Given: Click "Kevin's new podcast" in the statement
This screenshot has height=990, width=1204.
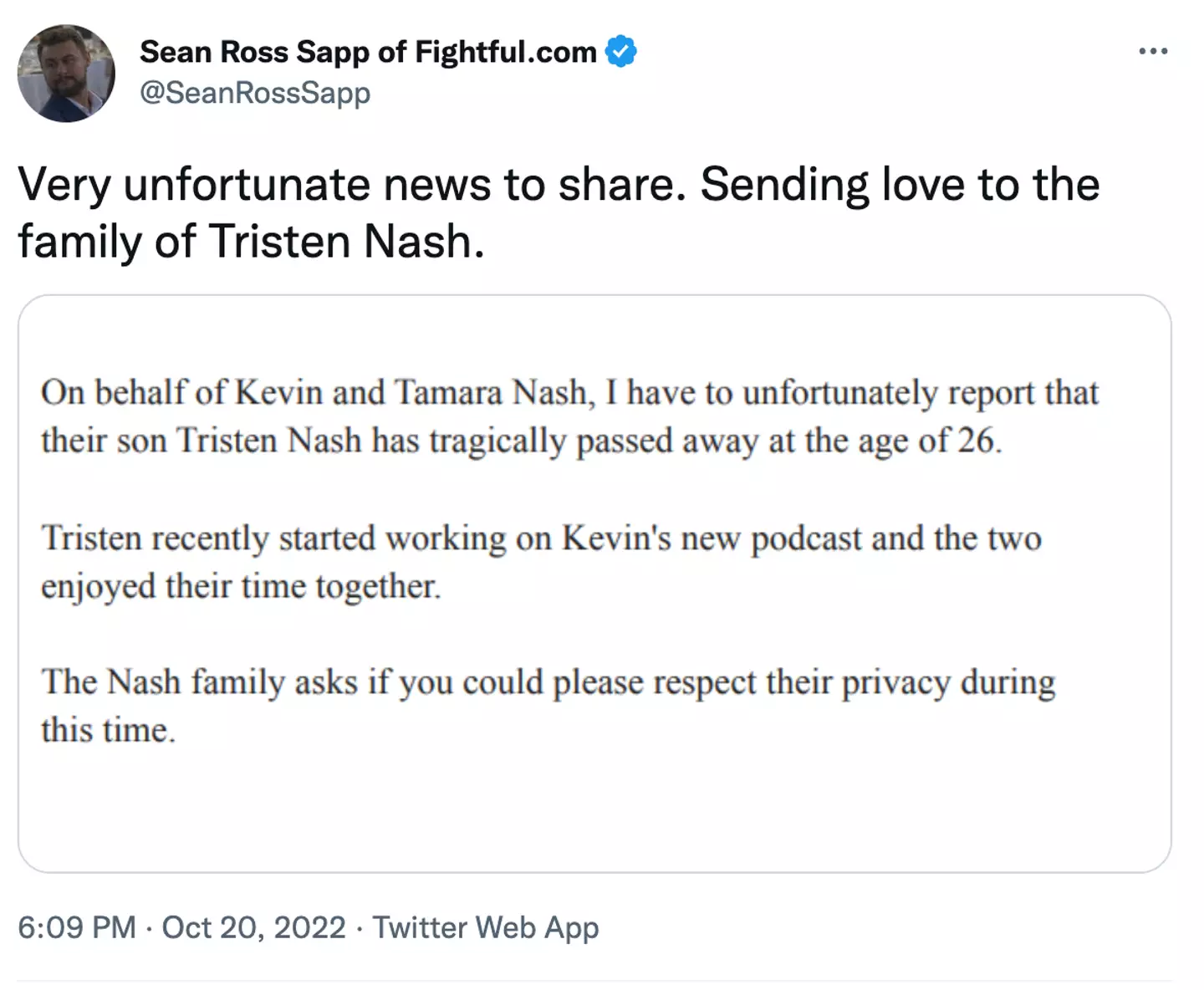Looking at the screenshot, I should click(x=711, y=538).
